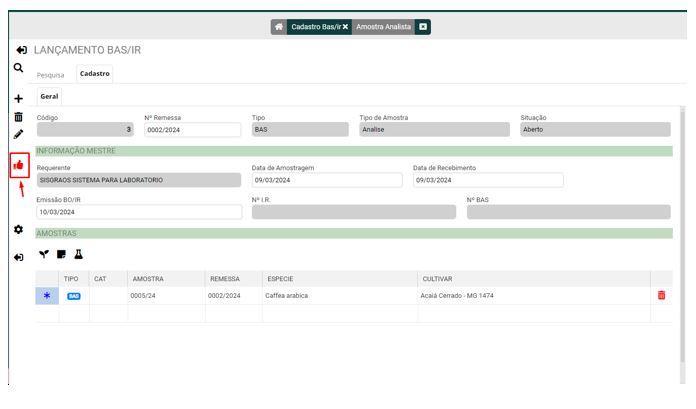Select the Geral tab
The height and width of the screenshot is (409, 696).
point(49,97)
